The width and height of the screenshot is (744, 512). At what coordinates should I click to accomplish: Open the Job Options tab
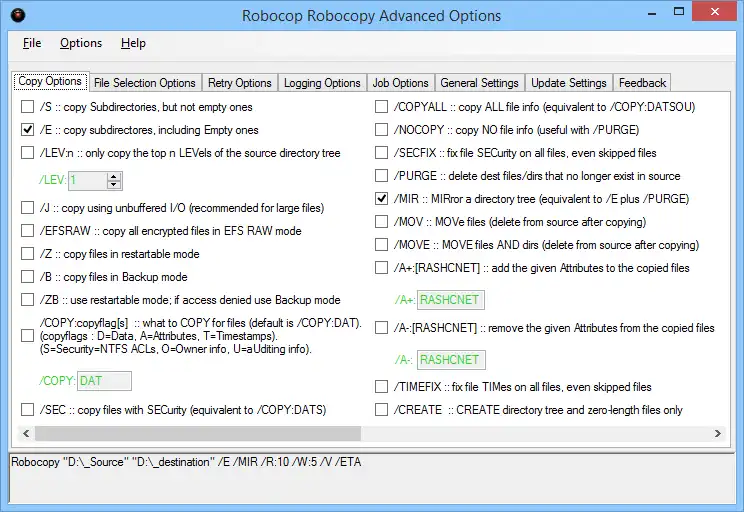click(x=400, y=83)
